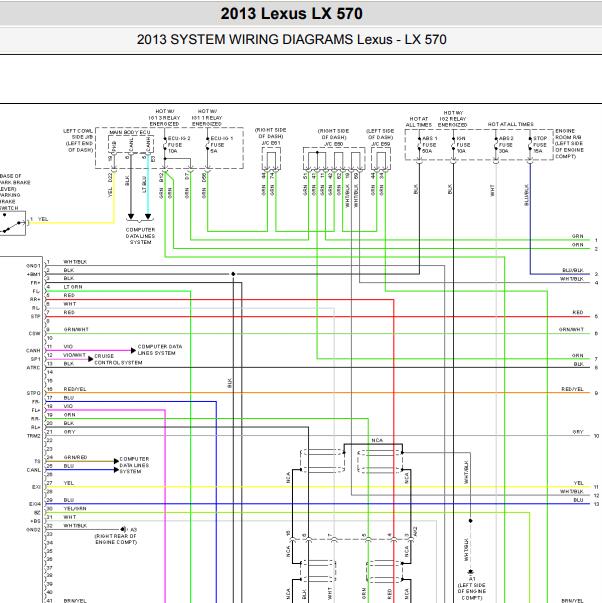Screen dimensions: 602x603
Task: Click the 'ECU-IG 2 FUSE 10A' fuse label
Action: click(178, 145)
